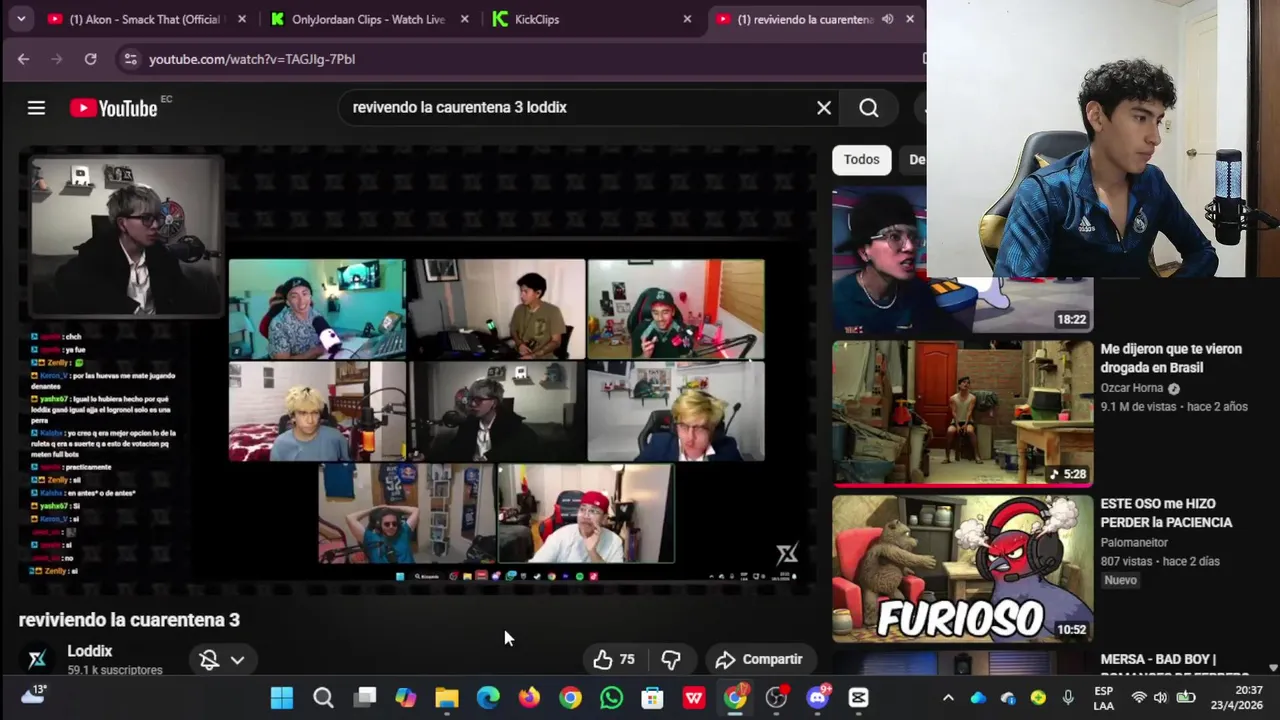Open video title 'Me dijeron que te vieron drogada'
The image size is (1280, 720).
1171,358
